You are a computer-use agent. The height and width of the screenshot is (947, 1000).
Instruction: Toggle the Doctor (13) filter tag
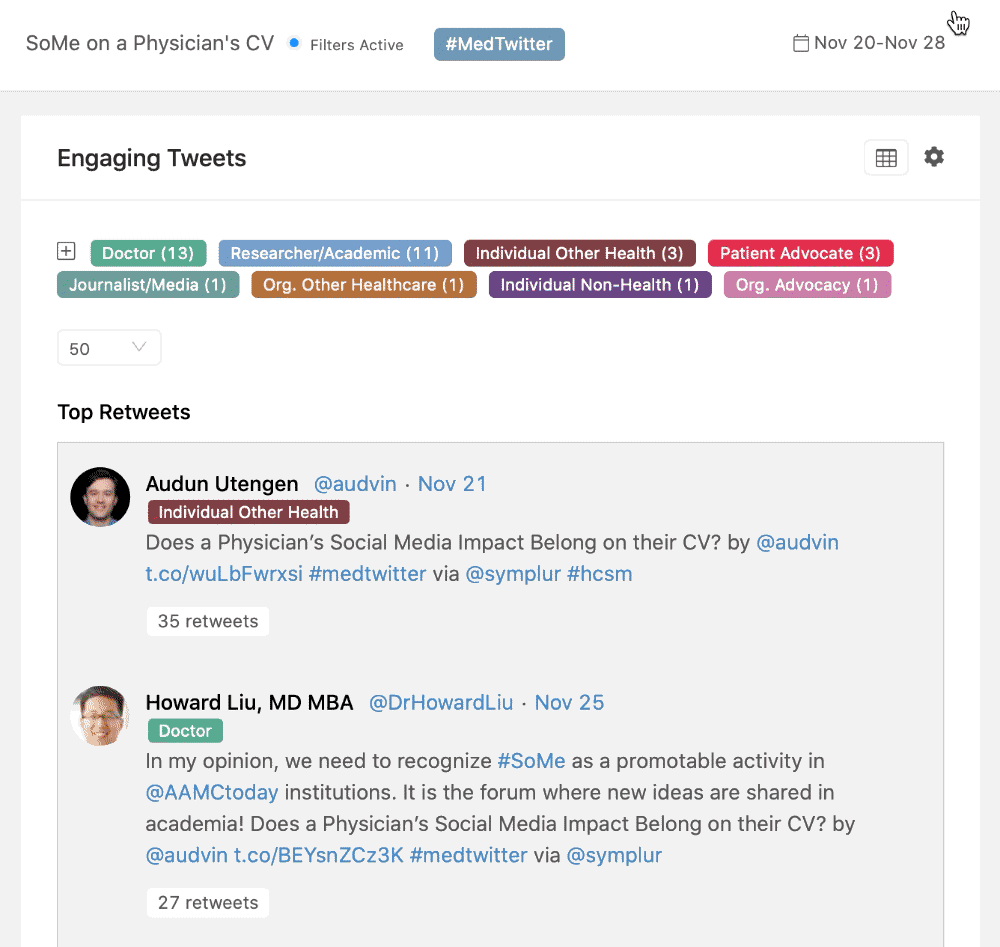pyautogui.click(x=148, y=253)
